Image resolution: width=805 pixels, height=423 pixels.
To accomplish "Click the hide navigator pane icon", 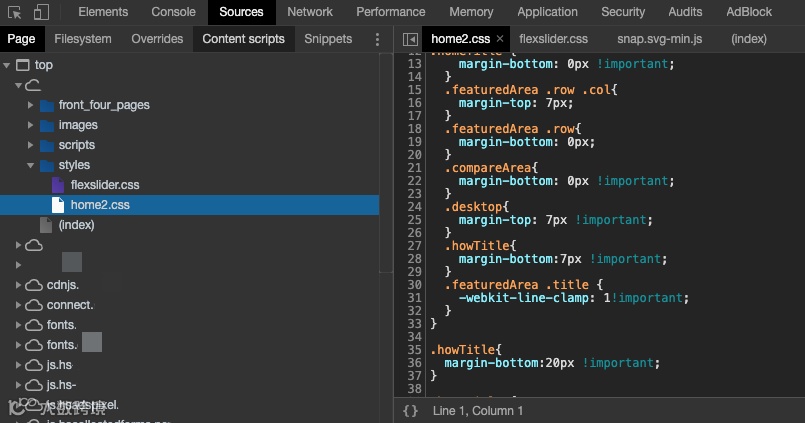I will [410, 39].
